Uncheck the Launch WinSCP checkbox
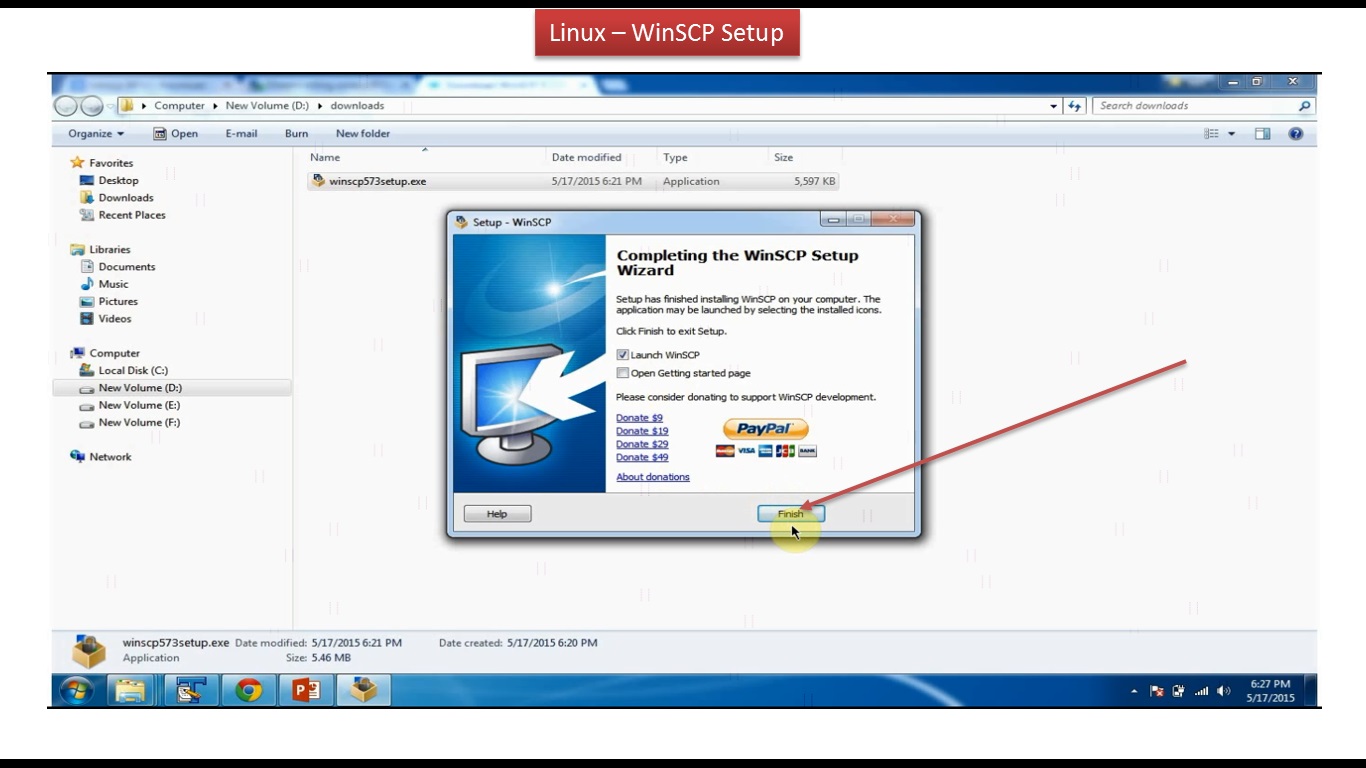 pyautogui.click(x=623, y=355)
